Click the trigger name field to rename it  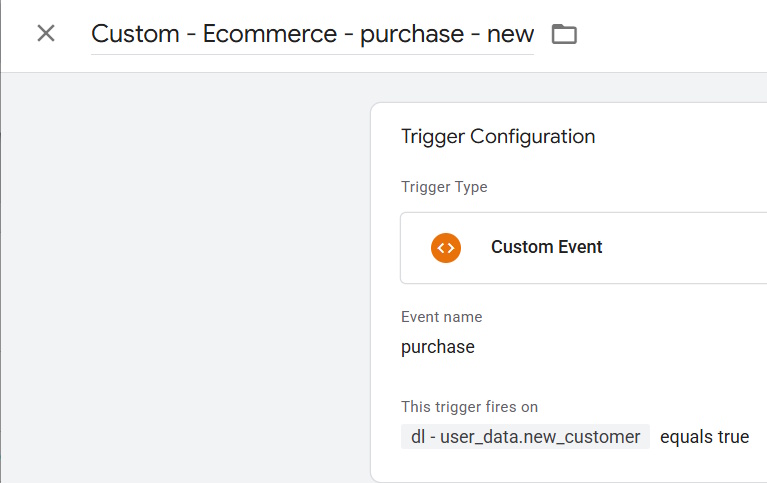[x=312, y=34]
